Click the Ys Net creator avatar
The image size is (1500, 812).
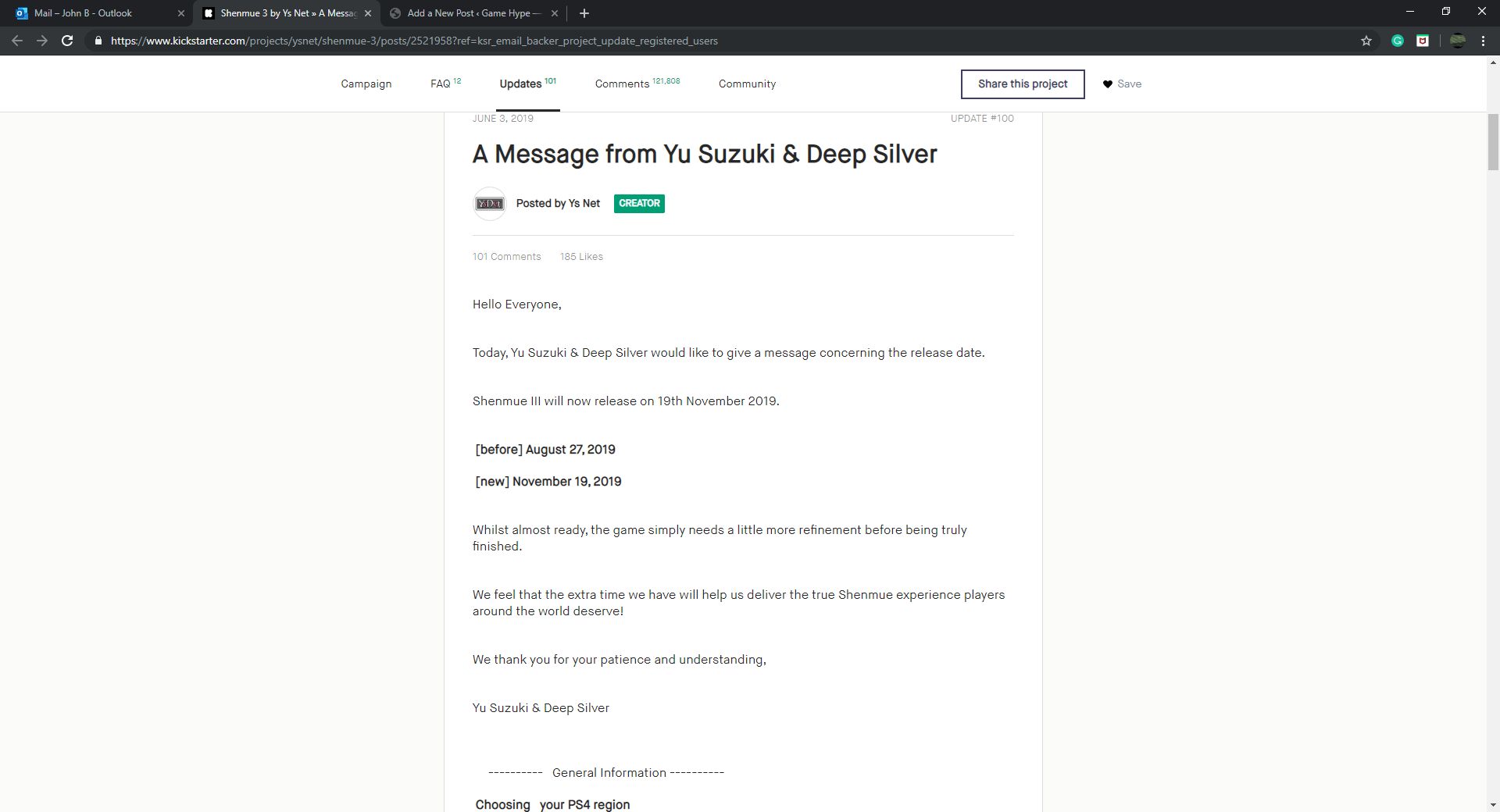tap(490, 204)
